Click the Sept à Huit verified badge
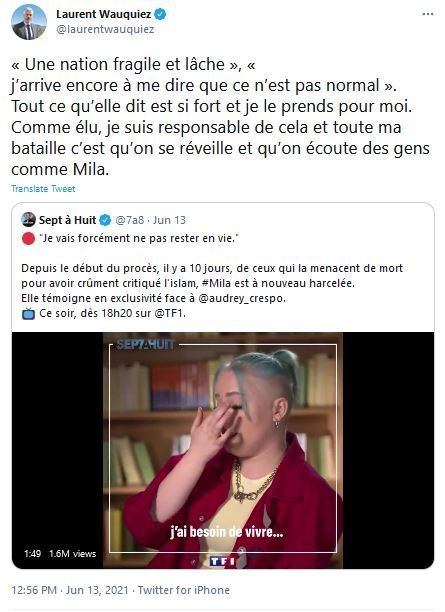Screen dimensions: 445x612 click(x=105, y=220)
